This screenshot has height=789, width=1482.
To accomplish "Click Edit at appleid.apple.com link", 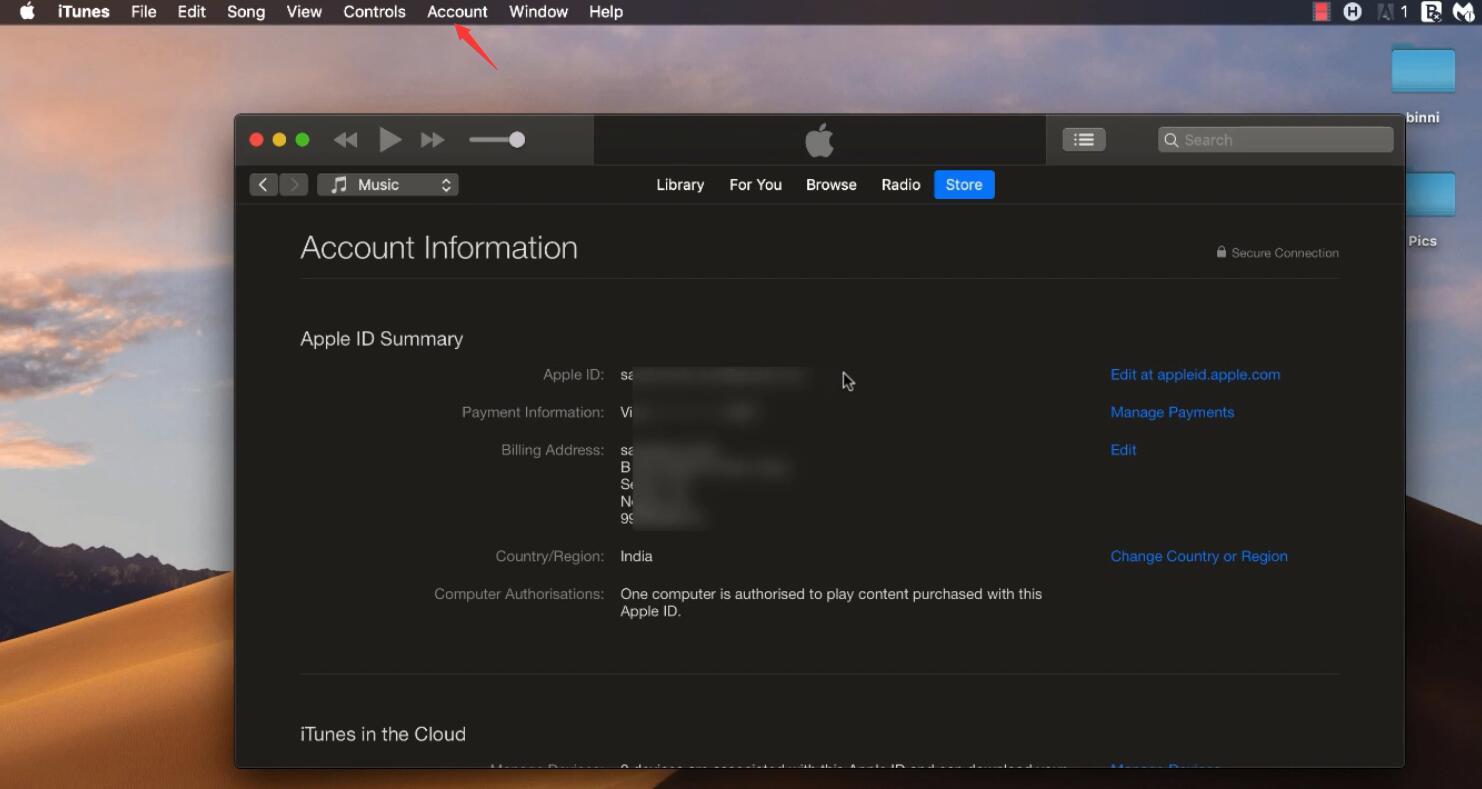I will (1195, 375).
